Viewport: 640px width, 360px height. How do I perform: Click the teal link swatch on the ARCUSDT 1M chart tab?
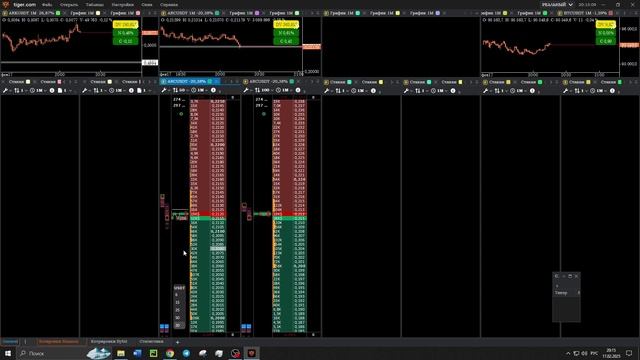217,13
